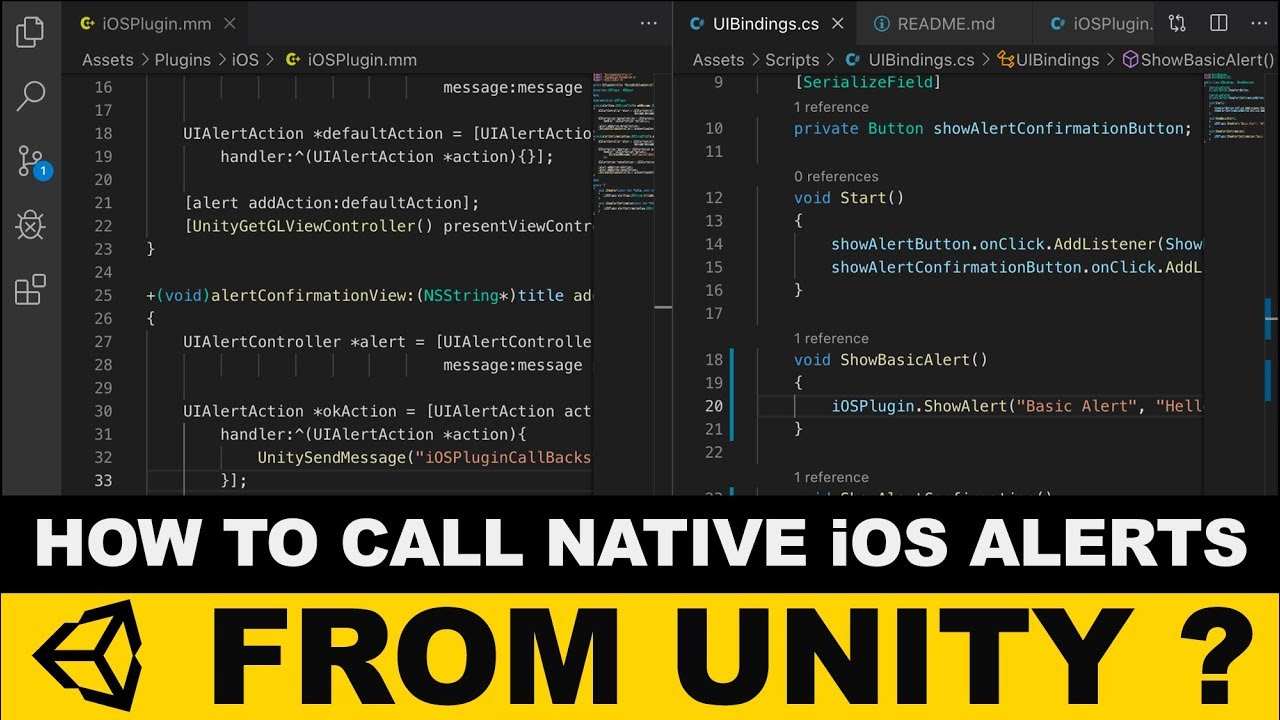The width and height of the screenshot is (1280, 720).
Task: Click Scripts breadcrumb in right editor
Action: coord(792,60)
